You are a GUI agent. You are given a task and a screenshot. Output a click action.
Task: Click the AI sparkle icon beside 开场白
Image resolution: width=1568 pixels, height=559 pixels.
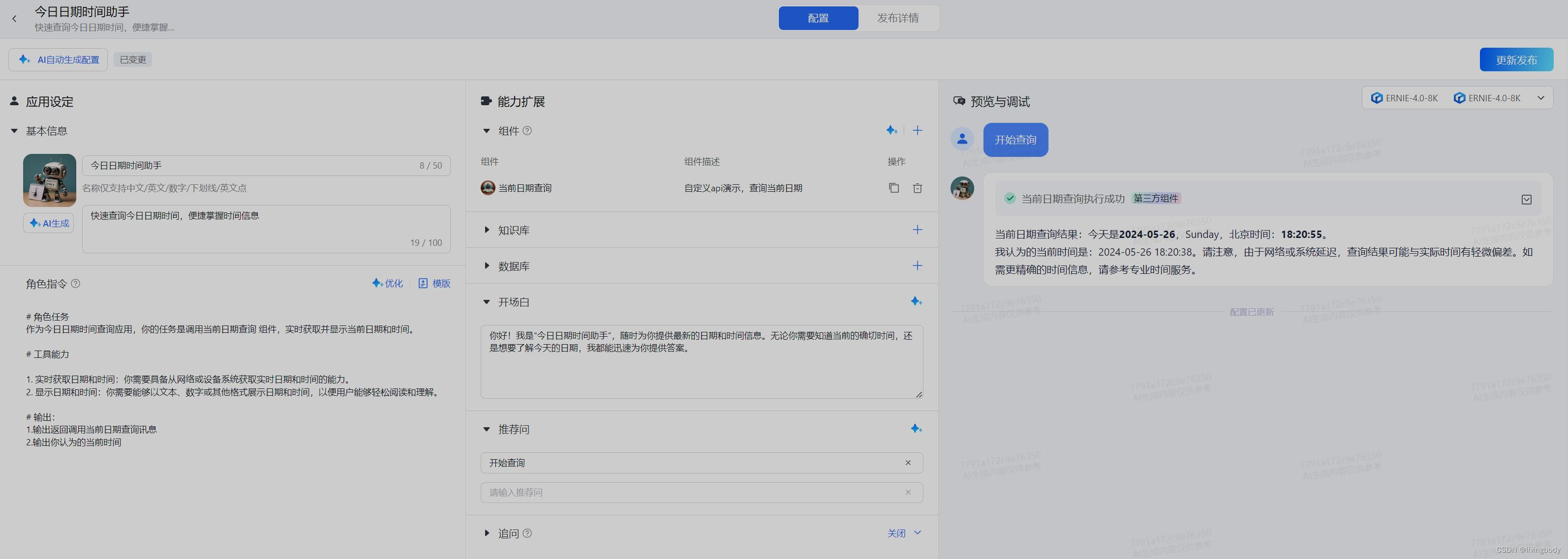tap(917, 301)
